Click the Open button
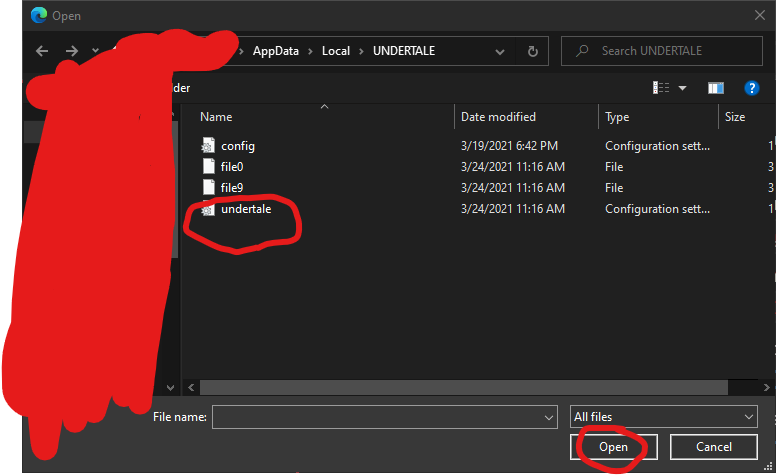The image size is (776, 475). [x=614, y=447]
